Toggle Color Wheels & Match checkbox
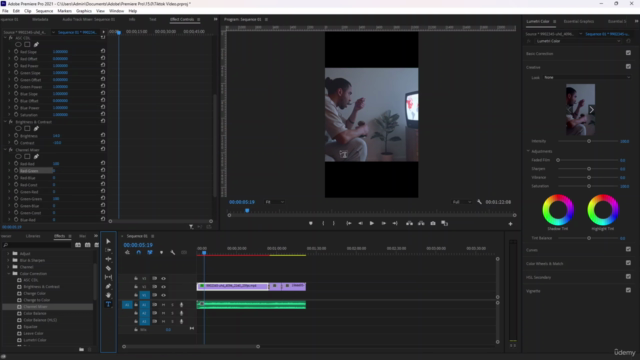Viewport: 640px width, 360px height. tap(628, 263)
